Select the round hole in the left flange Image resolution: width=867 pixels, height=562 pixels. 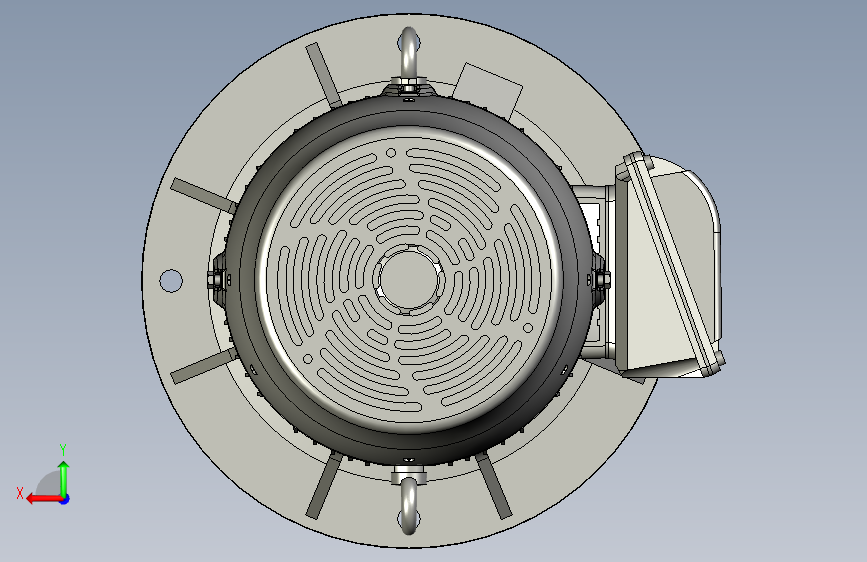[171, 280]
